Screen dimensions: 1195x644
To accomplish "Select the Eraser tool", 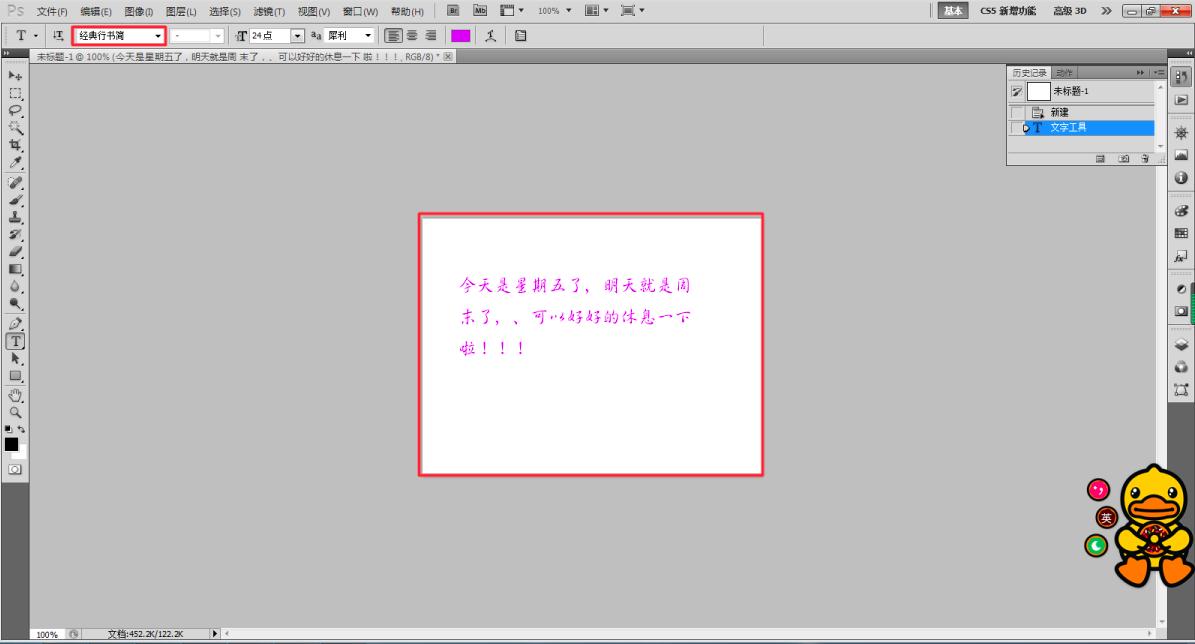I will click(14, 251).
